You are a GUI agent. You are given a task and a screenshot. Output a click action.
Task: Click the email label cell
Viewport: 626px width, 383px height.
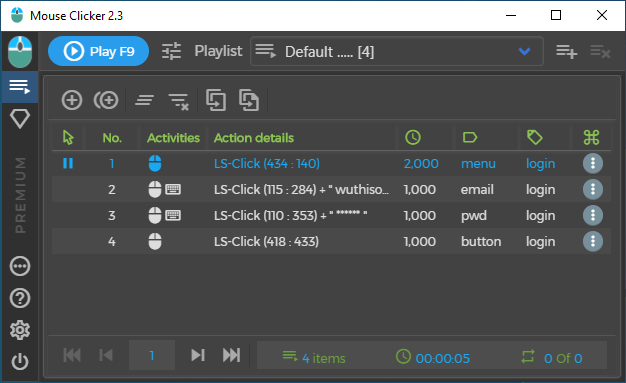(477, 189)
